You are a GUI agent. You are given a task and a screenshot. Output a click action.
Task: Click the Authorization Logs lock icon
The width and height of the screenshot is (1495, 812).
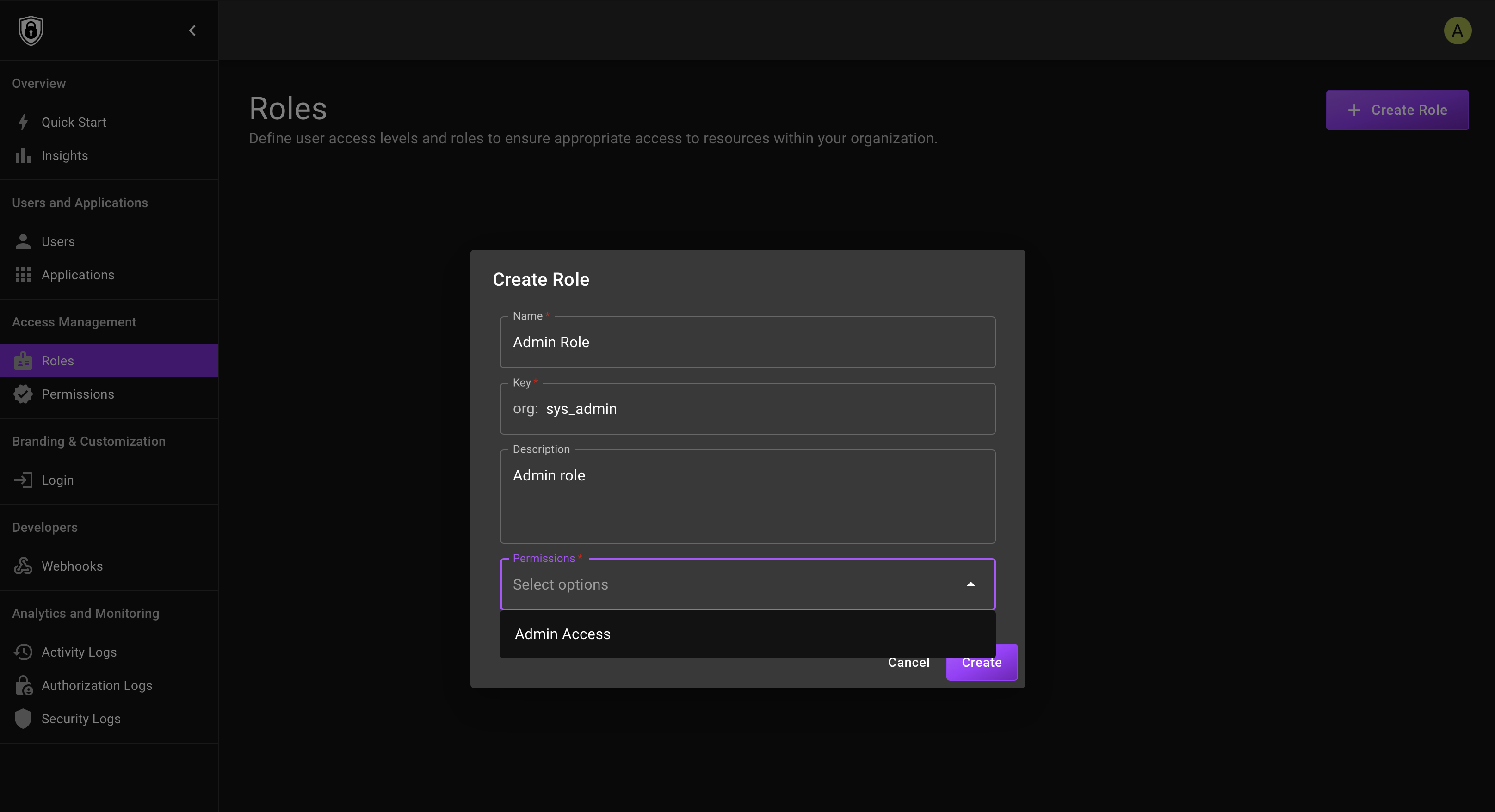point(23,686)
